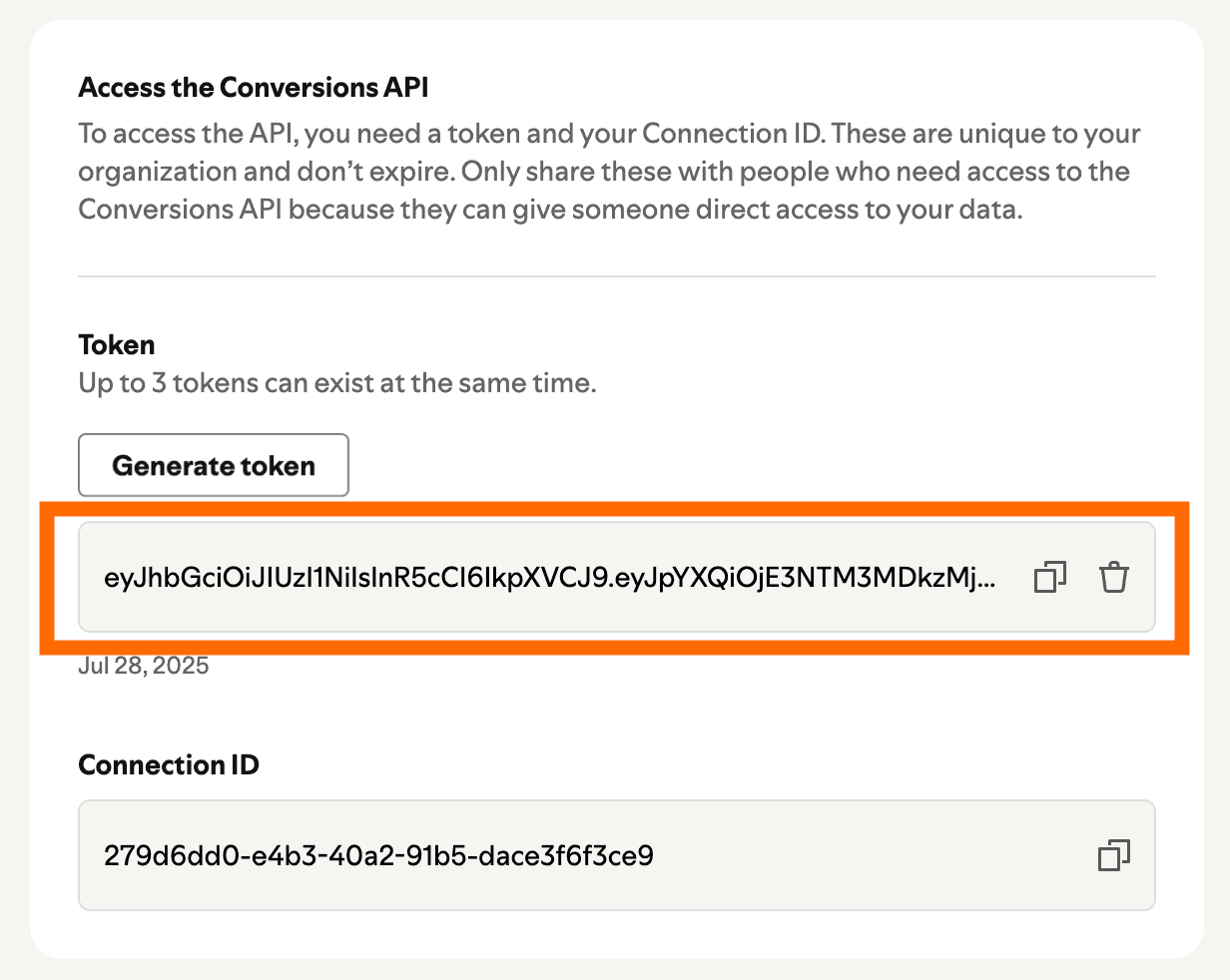The width and height of the screenshot is (1230, 980).
Task: Click the Generate token button
Action: (x=214, y=465)
